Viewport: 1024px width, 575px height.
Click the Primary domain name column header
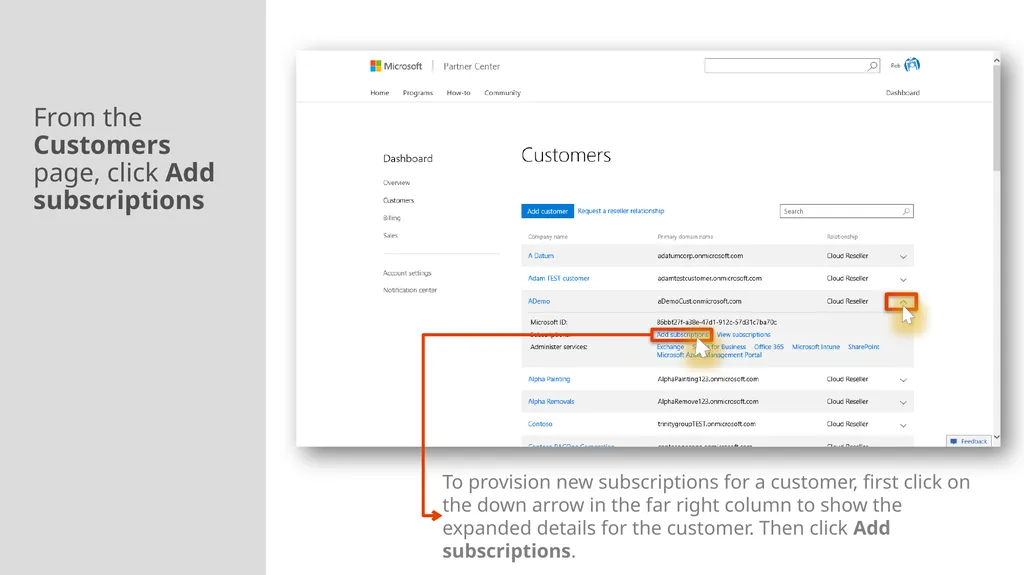point(685,237)
